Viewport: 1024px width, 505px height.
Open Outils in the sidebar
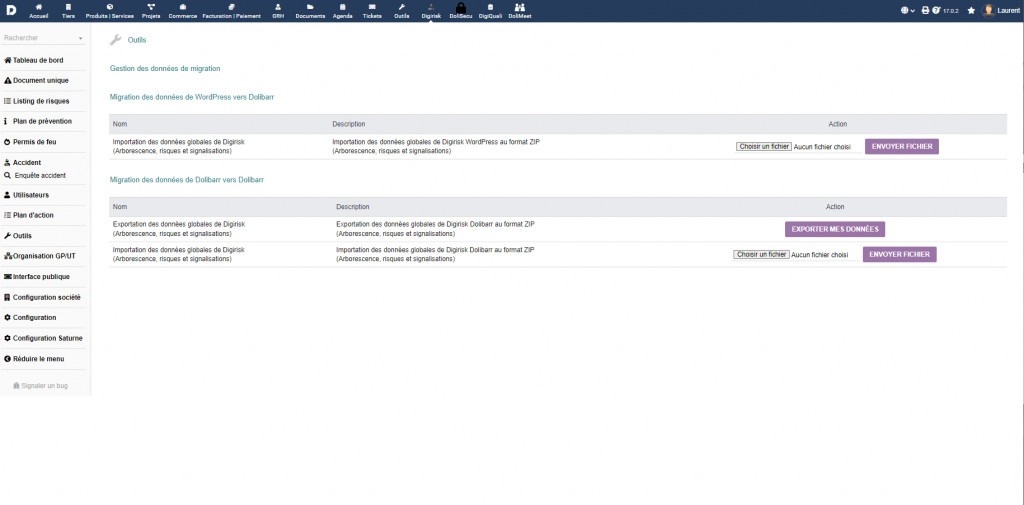click(x=18, y=236)
